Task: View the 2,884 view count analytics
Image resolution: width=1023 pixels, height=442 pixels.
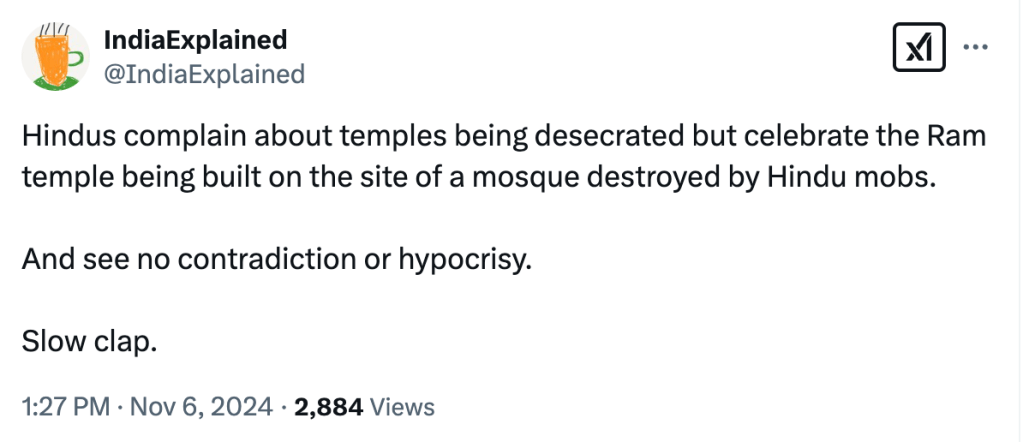Action: (329, 407)
